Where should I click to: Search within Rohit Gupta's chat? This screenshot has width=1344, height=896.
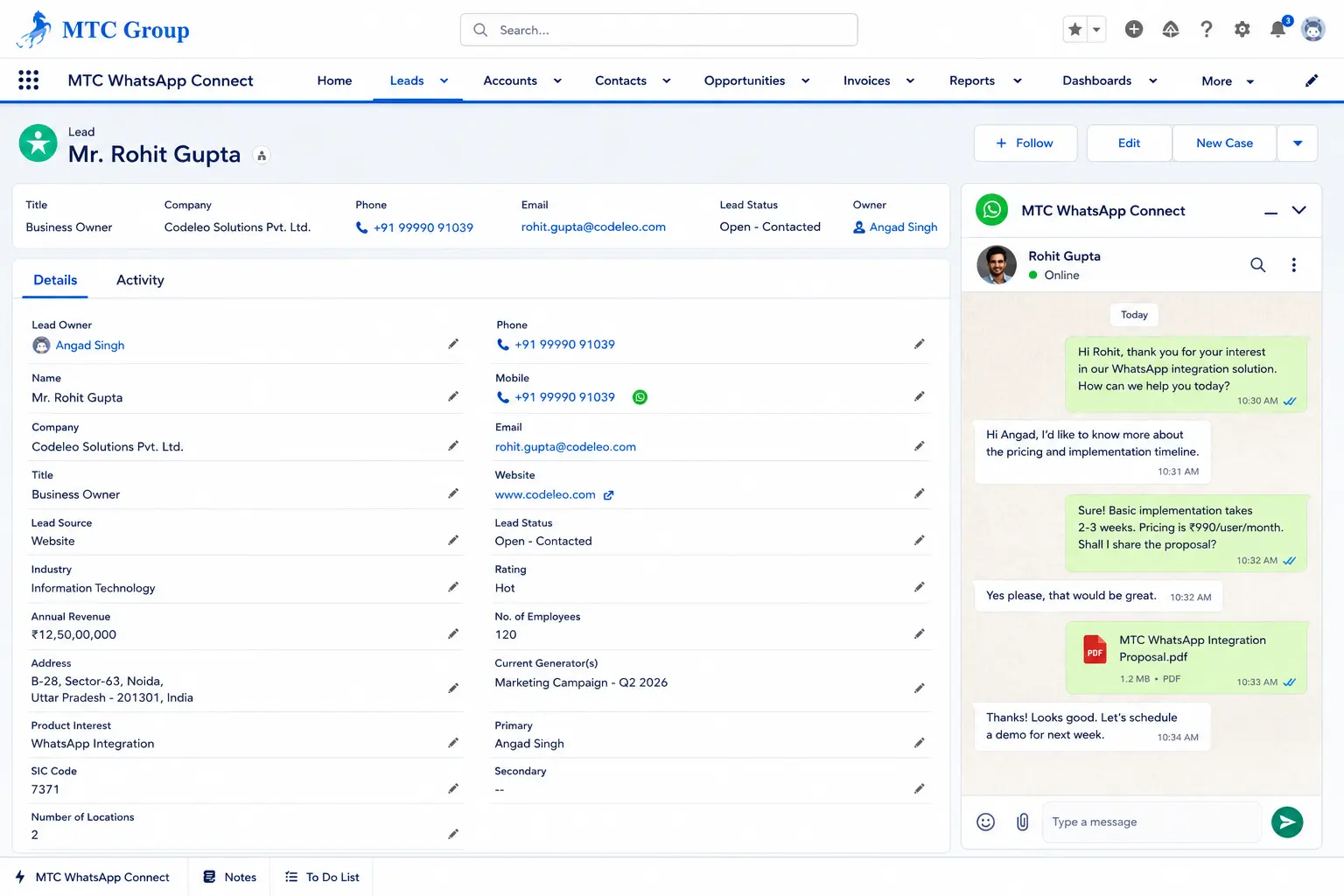pyautogui.click(x=1257, y=264)
